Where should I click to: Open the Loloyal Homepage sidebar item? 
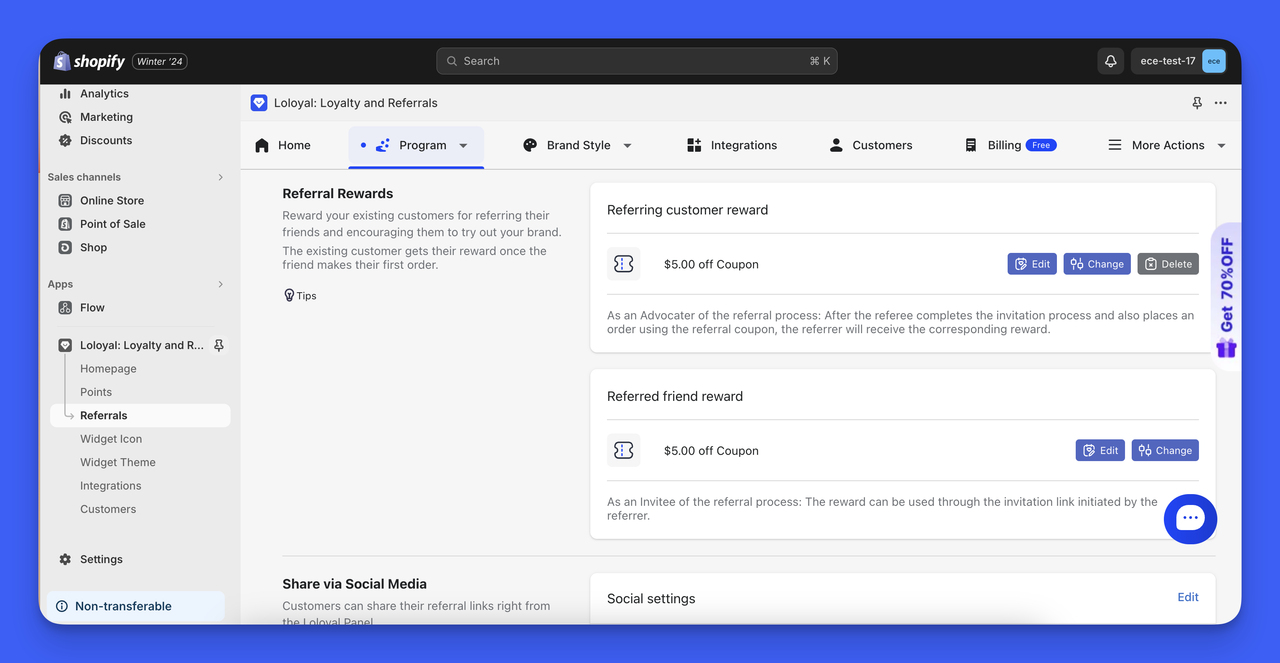[108, 369]
